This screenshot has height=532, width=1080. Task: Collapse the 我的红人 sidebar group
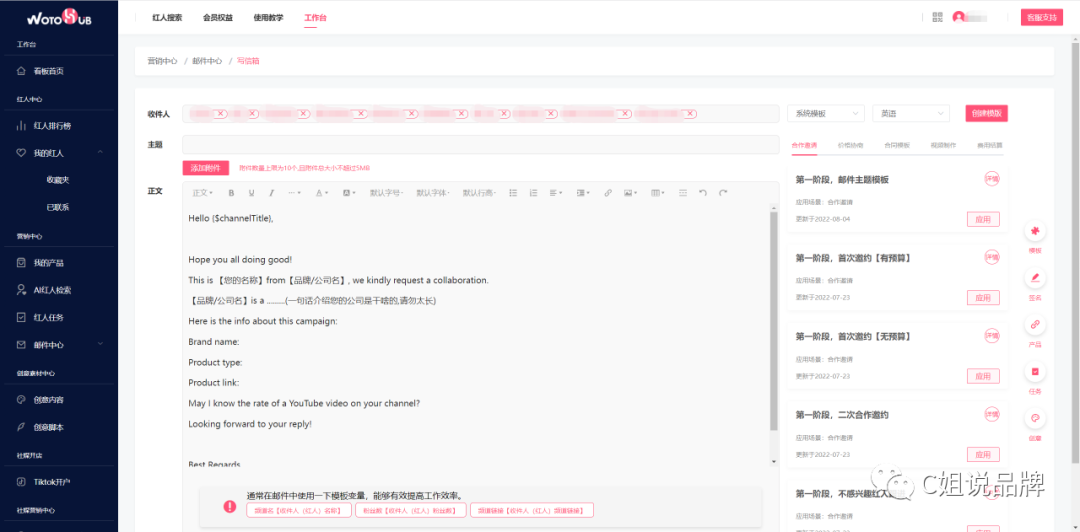pos(101,153)
